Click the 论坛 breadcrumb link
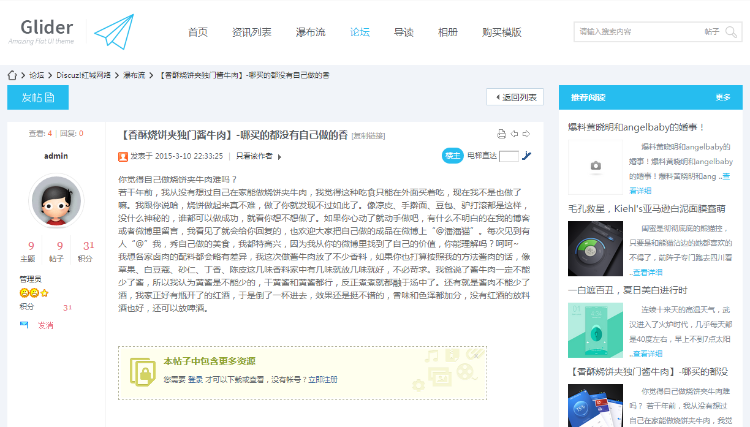This screenshot has width=750, height=427. click(x=36, y=75)
